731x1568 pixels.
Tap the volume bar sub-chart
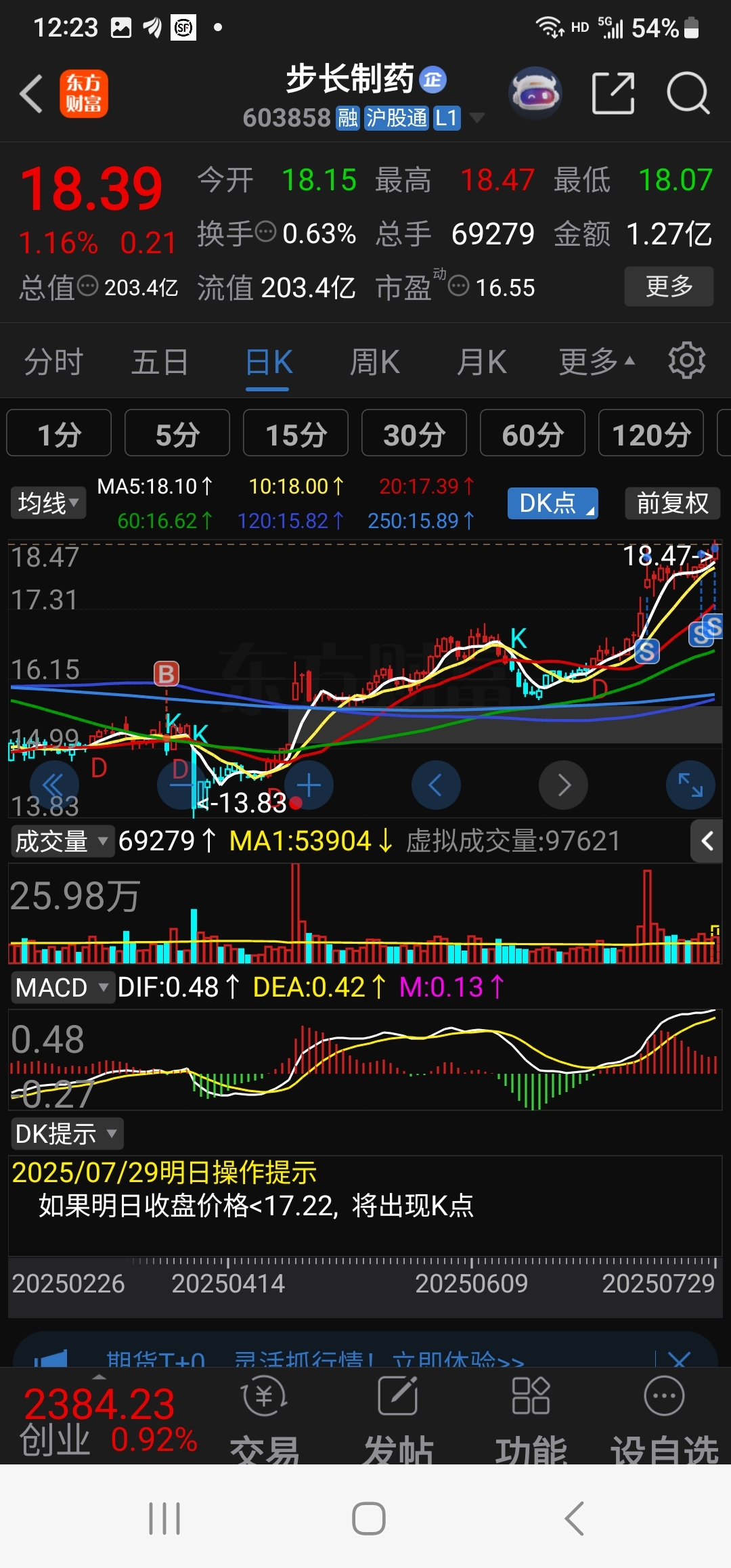[365, 914]
